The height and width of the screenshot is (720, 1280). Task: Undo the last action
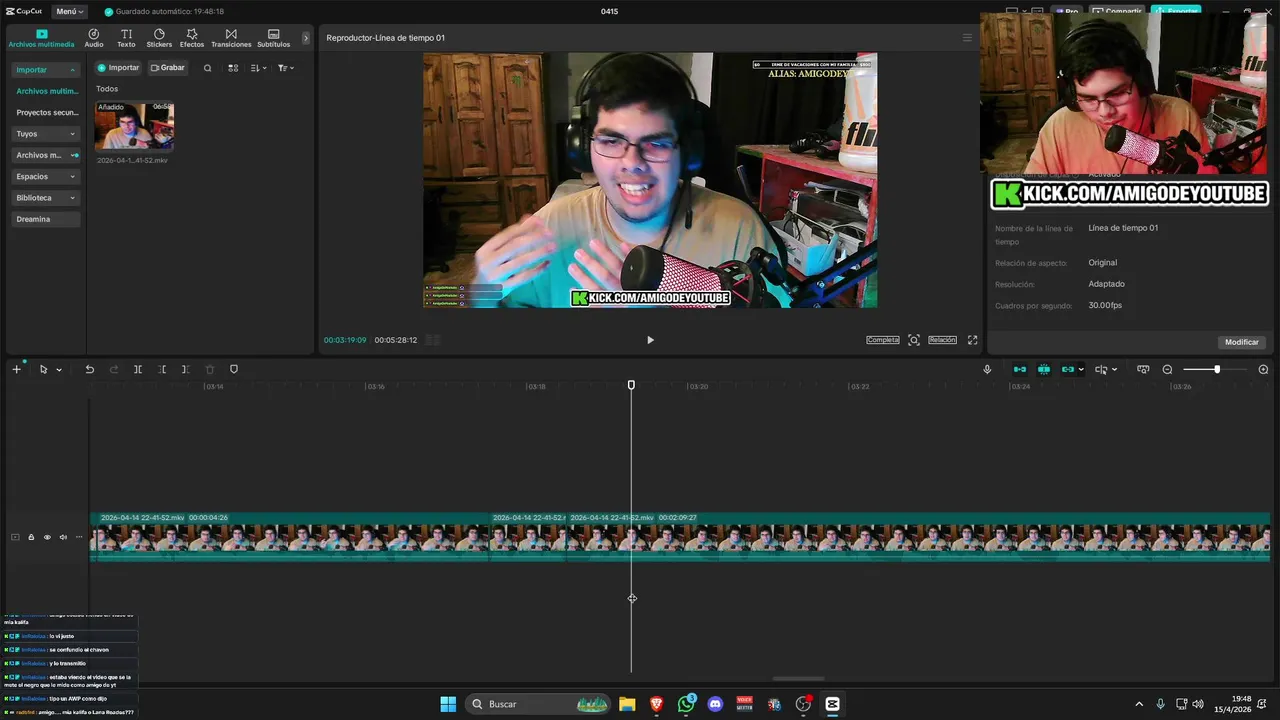pos(89,369)
